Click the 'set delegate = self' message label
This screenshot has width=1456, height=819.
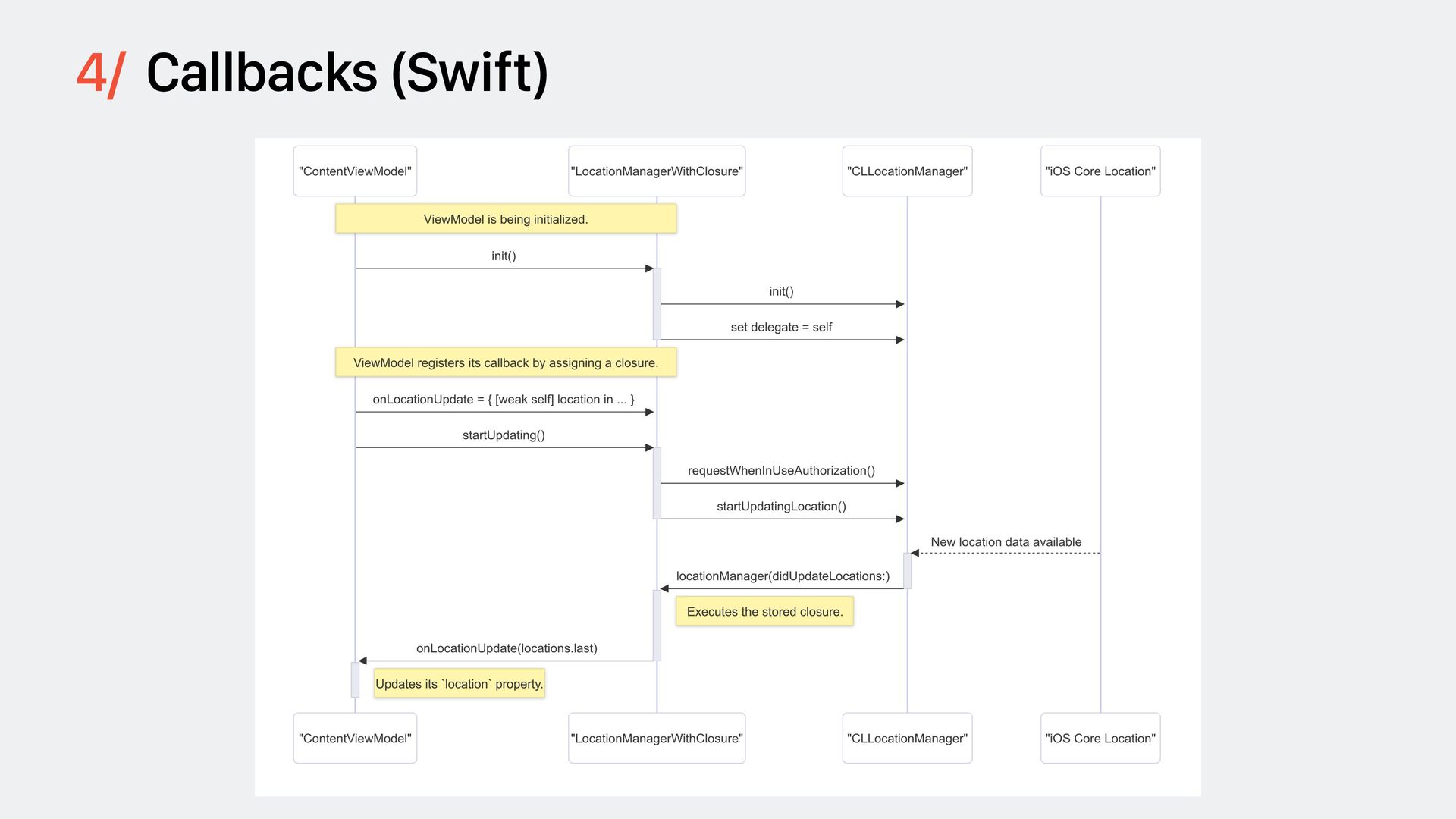(x=781, y=327)
